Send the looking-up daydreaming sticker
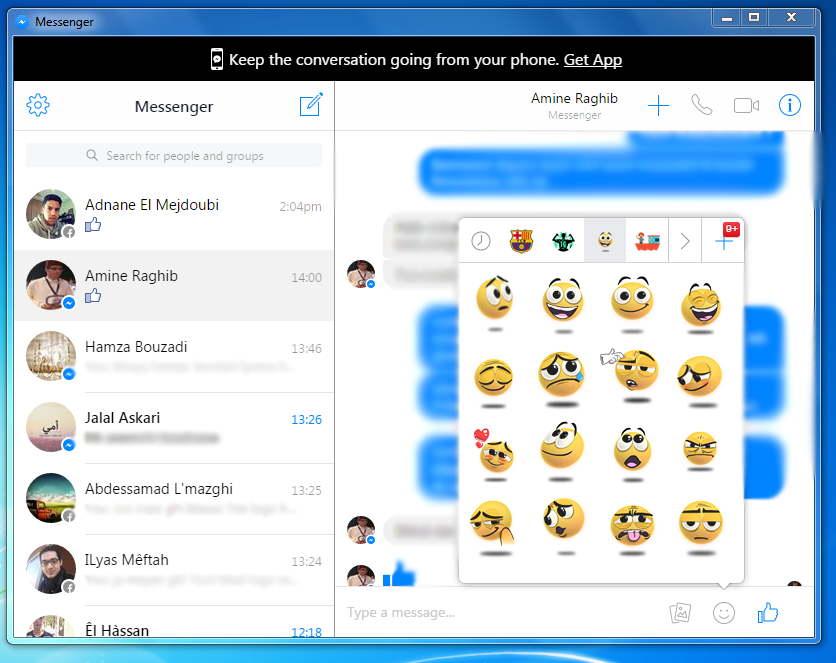 click(562, 449)
